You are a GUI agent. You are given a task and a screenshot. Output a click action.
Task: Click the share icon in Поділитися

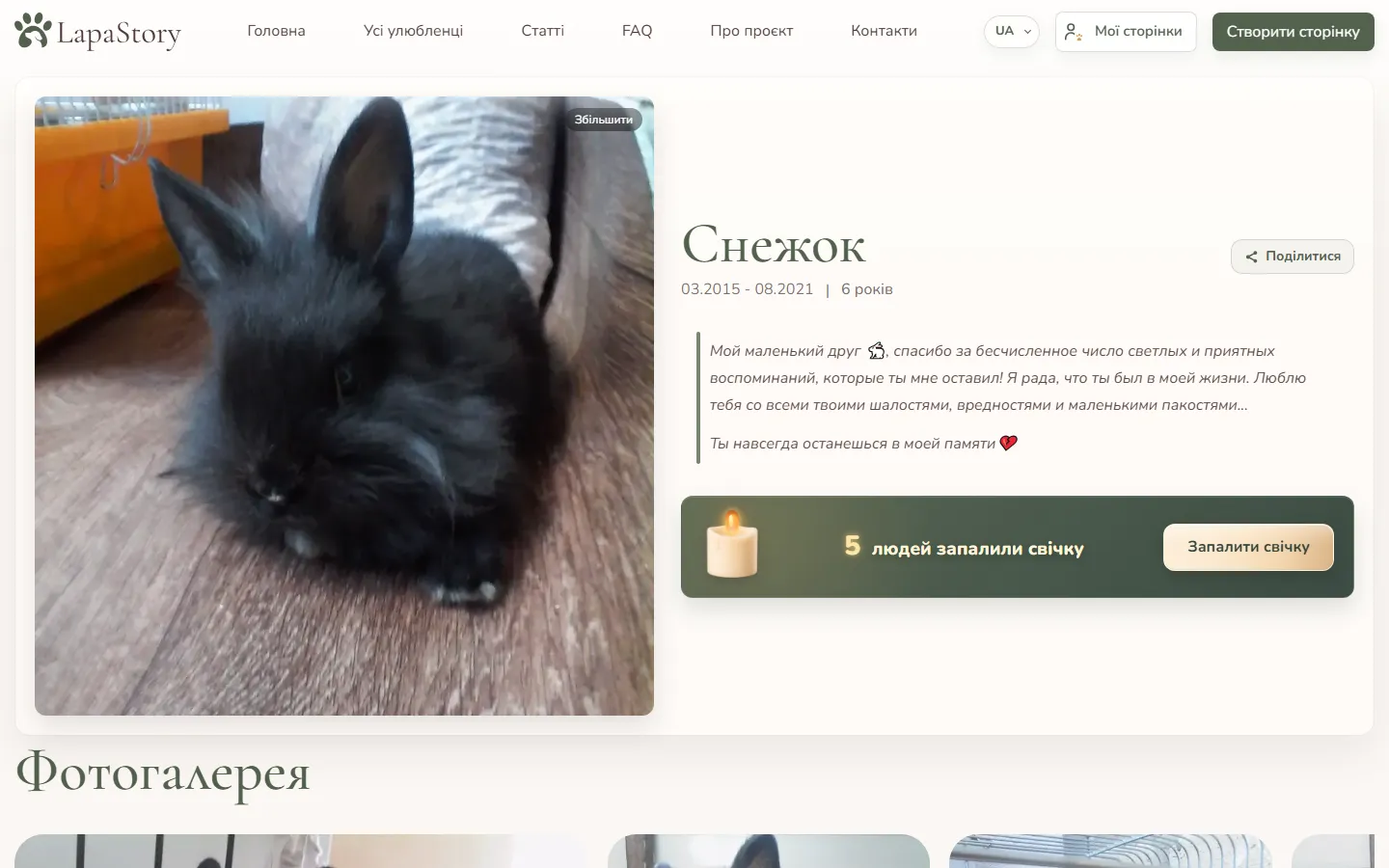pyautogui.click(x=1251, y=257)
